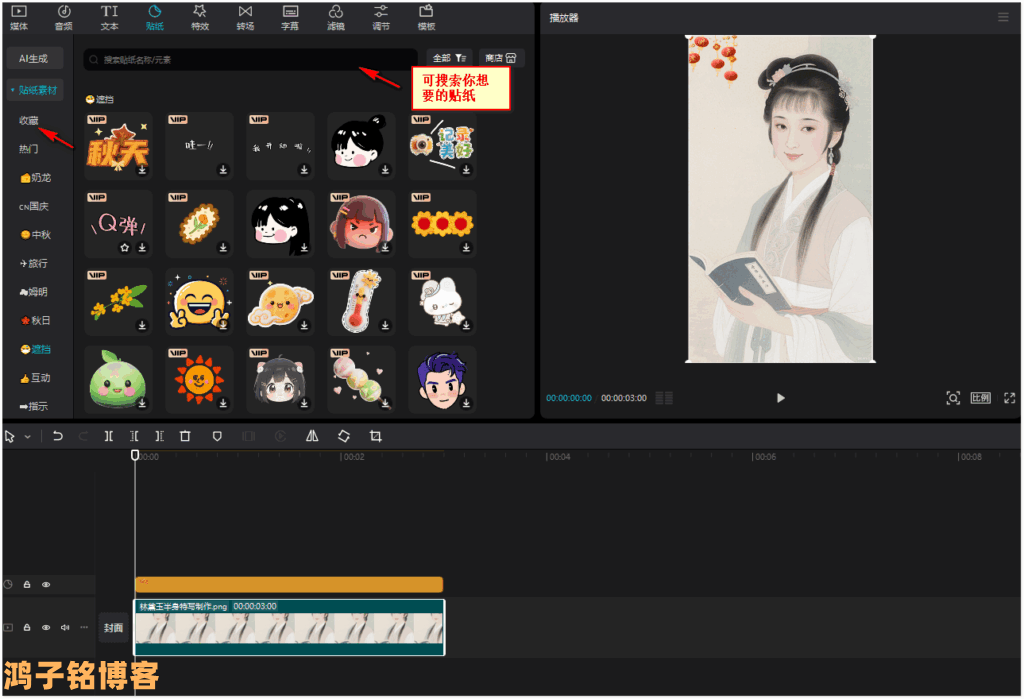Viewport: 1024px width, 699px height.
Task: Switch to the 转场 transitions tab
Action: tap(245, 16)
